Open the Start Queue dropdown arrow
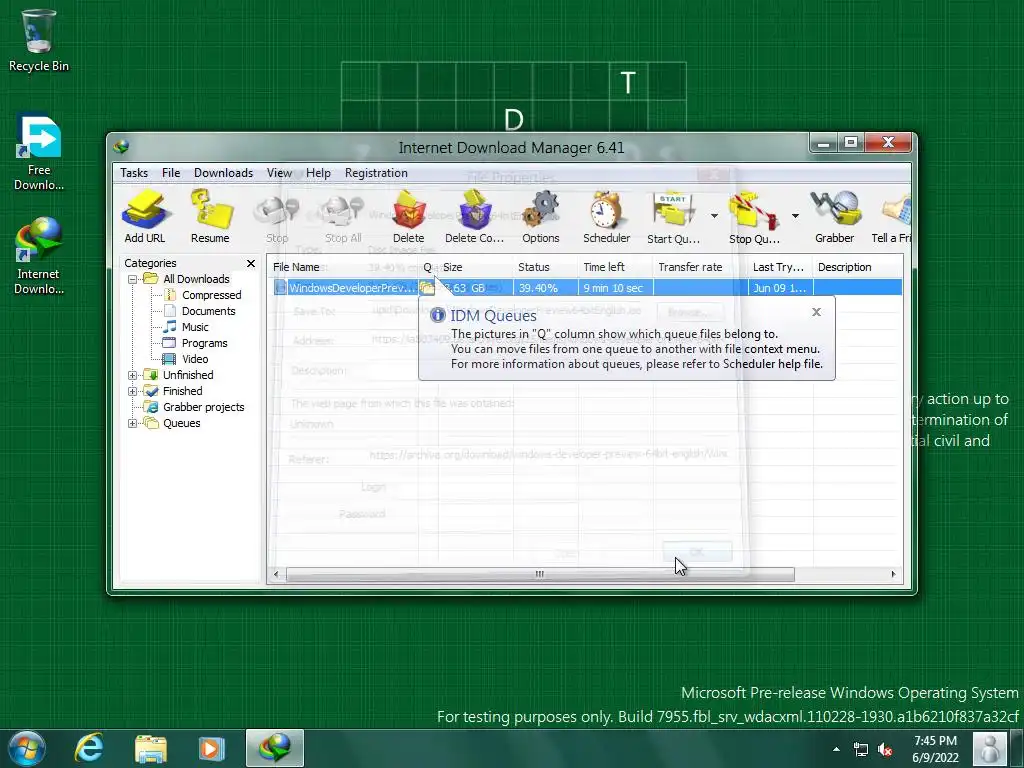 tap(714, 216)
